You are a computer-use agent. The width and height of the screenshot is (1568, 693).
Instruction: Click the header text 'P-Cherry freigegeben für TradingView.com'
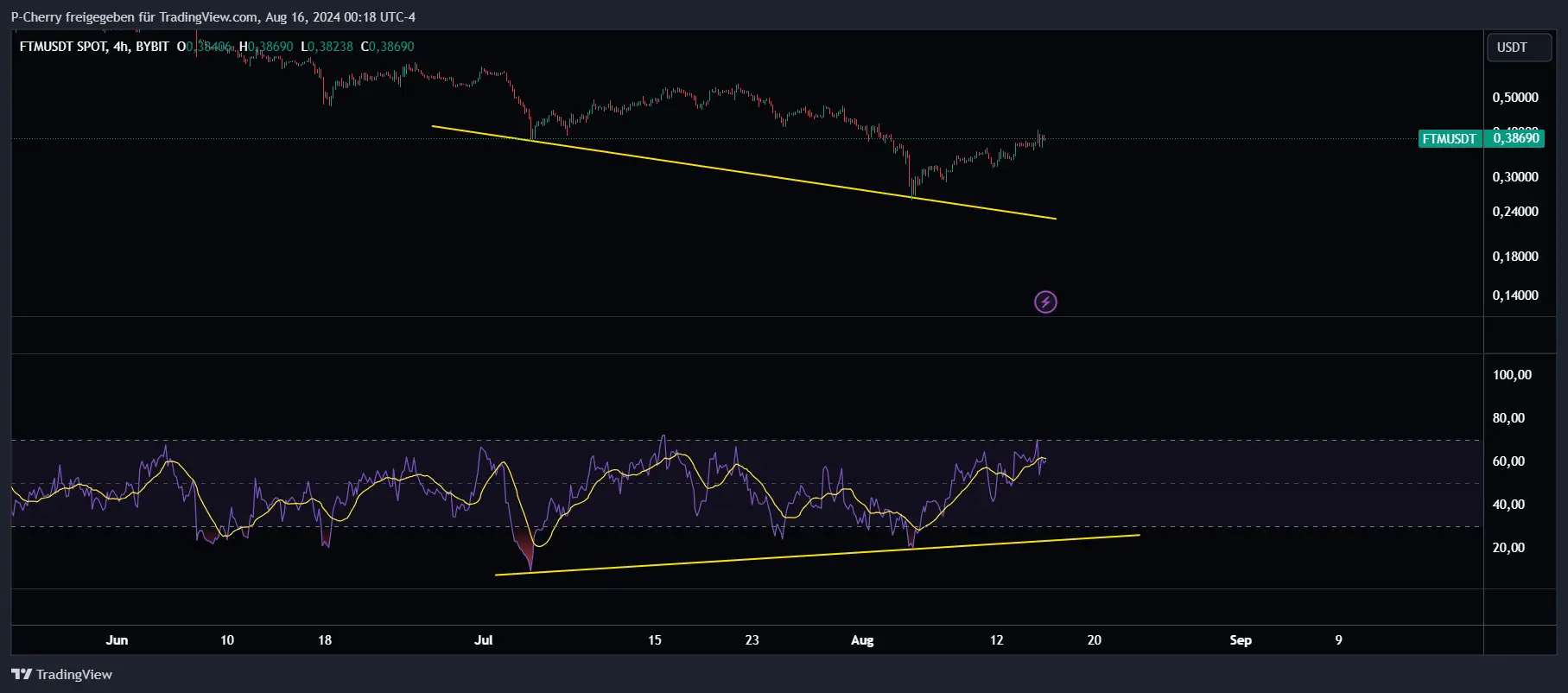[135, 16]
